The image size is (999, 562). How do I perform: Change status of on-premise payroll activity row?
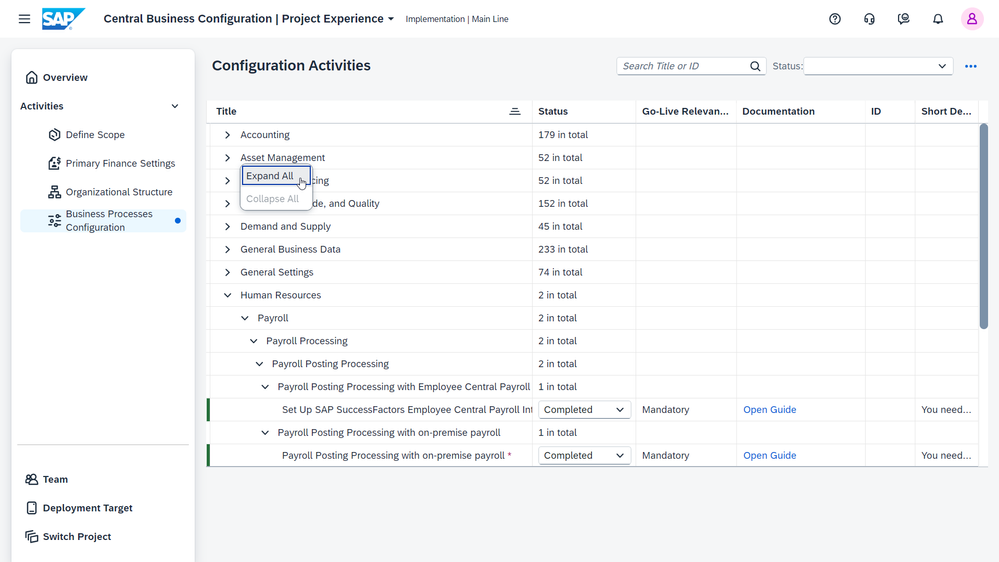[x=584, y=456]
